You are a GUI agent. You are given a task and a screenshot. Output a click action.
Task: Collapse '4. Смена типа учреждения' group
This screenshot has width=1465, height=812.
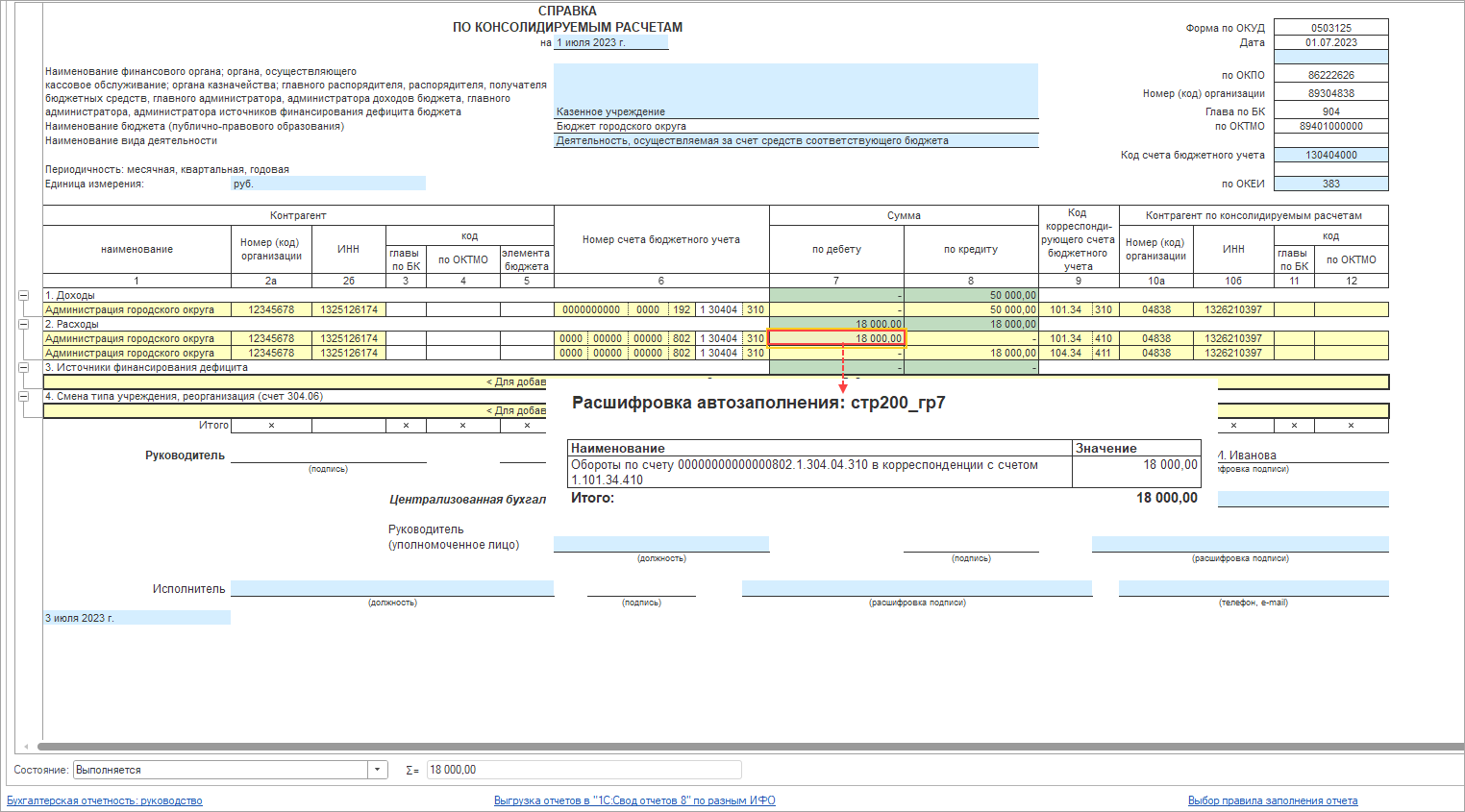[24, 396]
